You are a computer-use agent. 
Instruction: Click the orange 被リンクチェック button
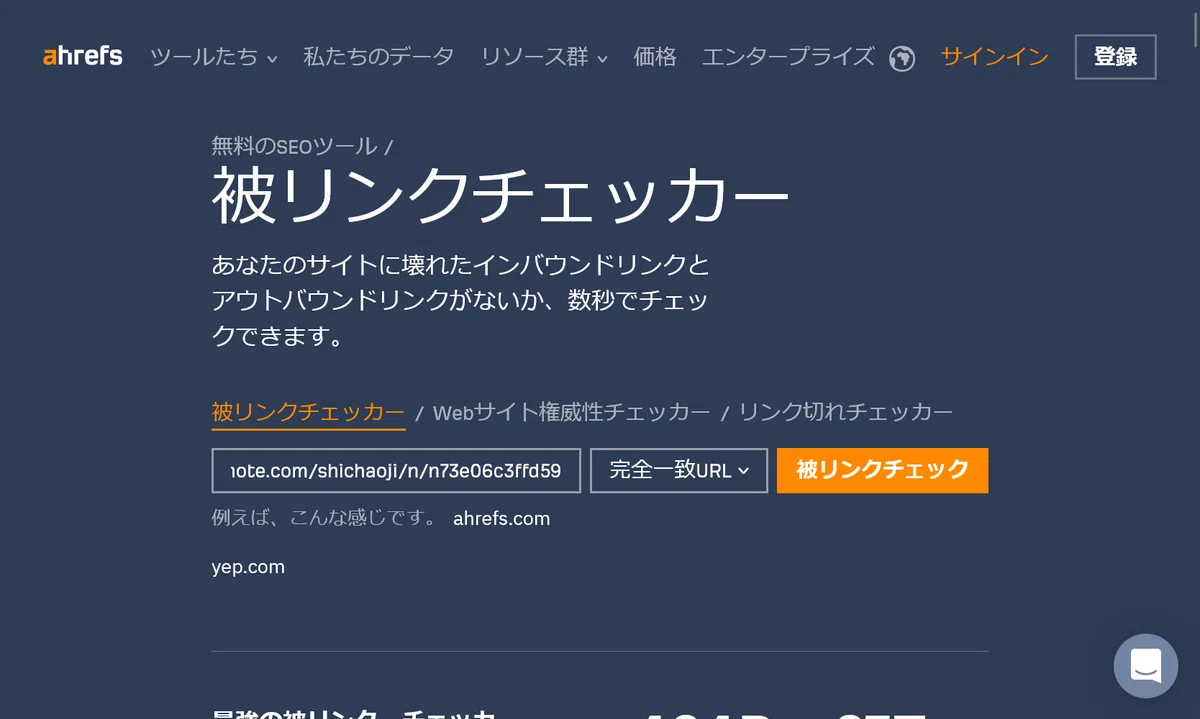click(x=883, y=470)
